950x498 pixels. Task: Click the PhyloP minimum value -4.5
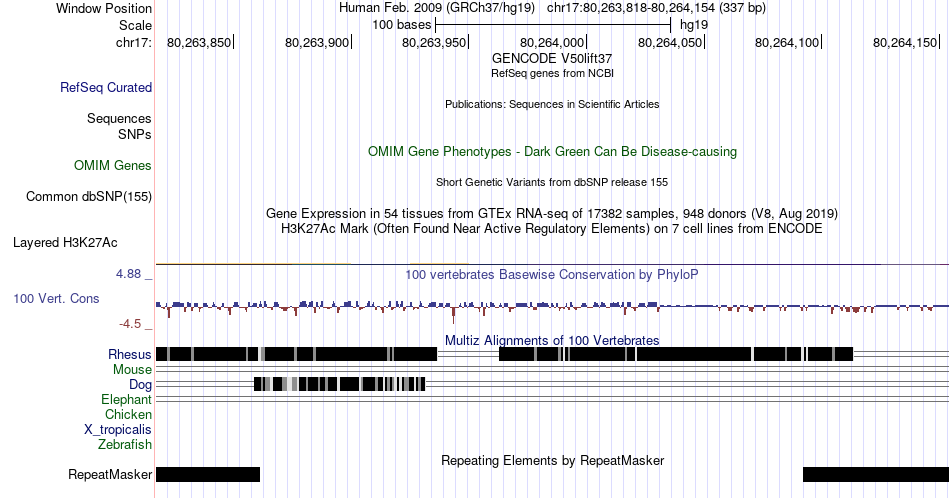click(130, 324)
